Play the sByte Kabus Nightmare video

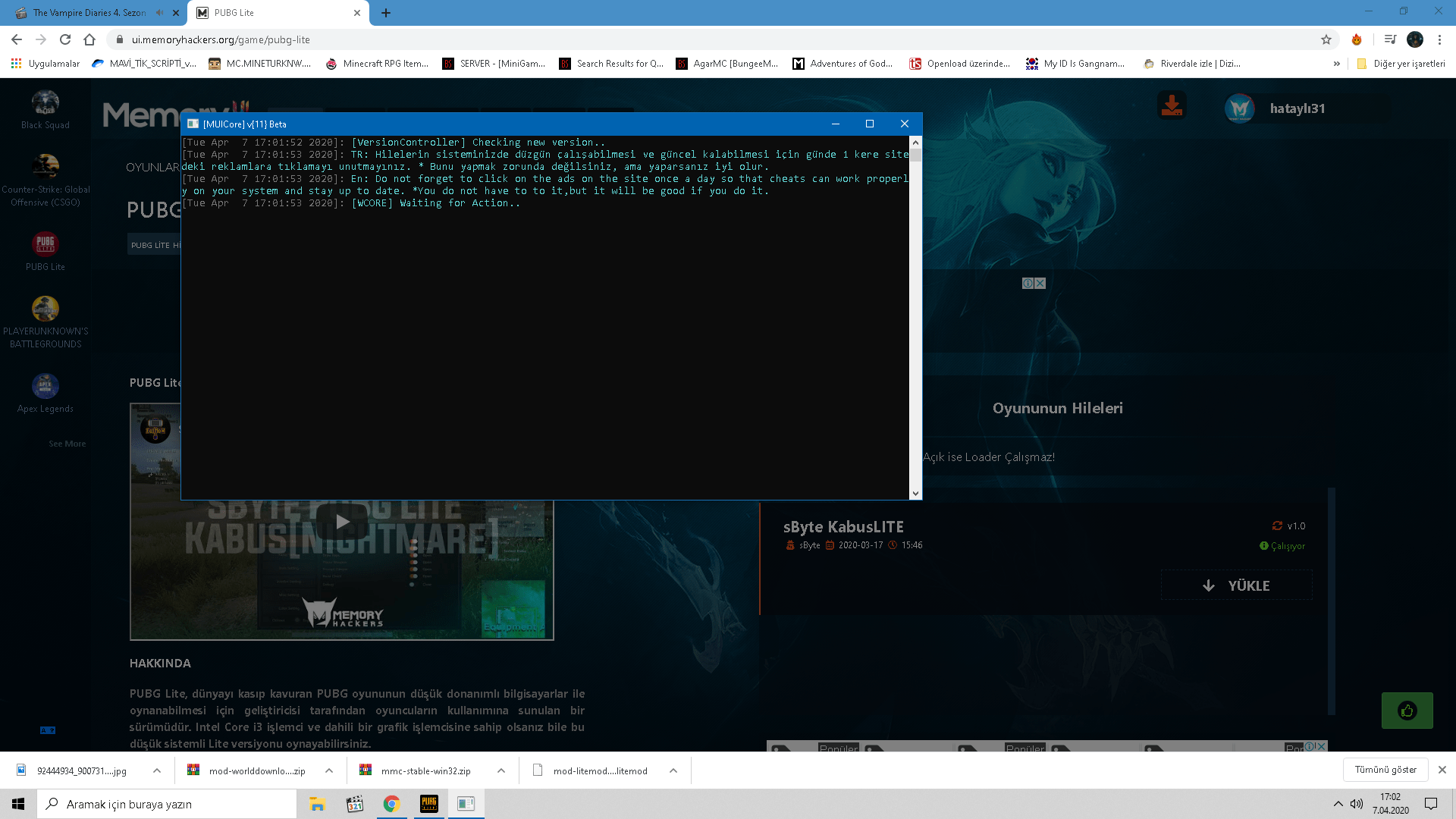point(342,521)
